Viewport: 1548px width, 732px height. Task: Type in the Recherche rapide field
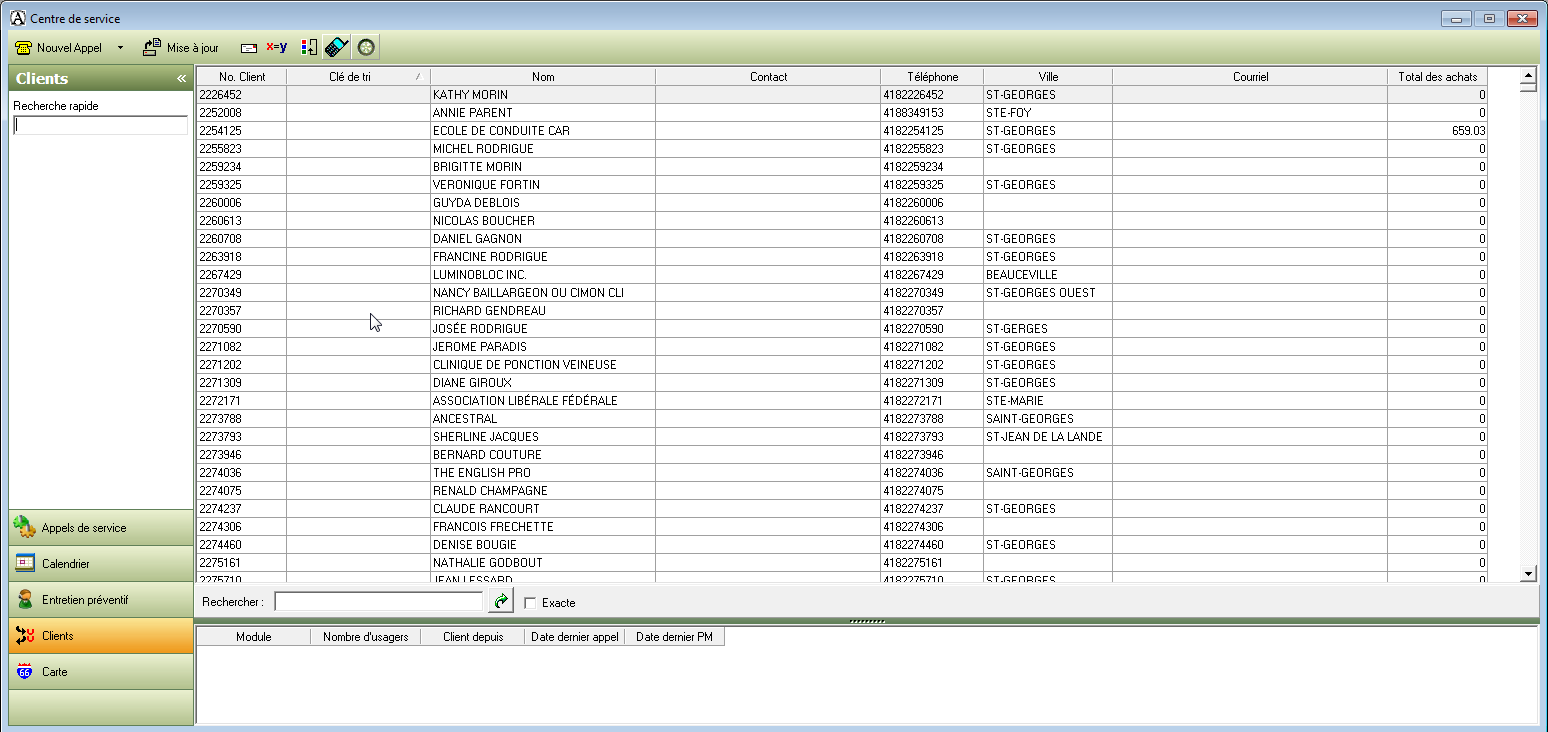[100, 124]
